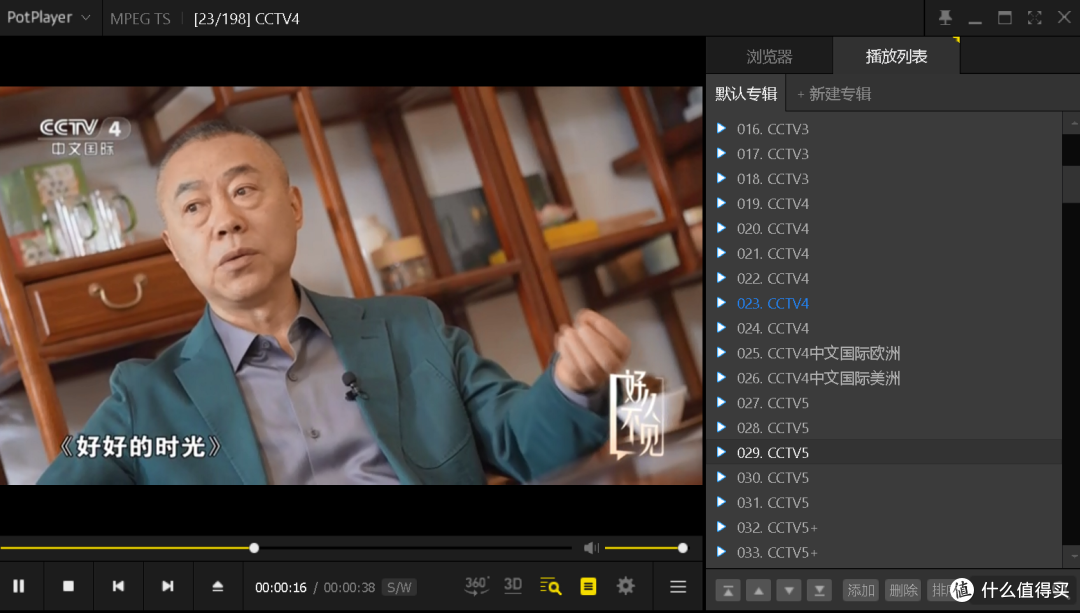Mute audio with speaker icon
Viewport: 1080px width, 613px height.
(591, 548)
